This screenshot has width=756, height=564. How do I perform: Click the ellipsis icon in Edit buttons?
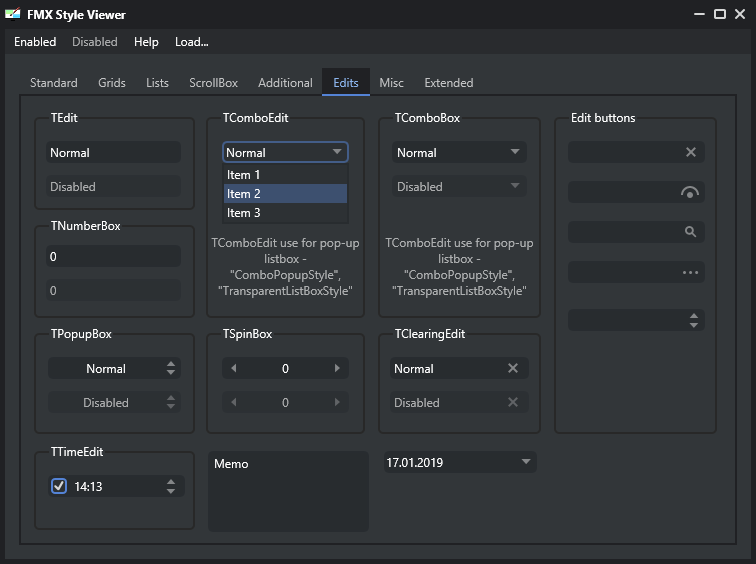point(690,272)
